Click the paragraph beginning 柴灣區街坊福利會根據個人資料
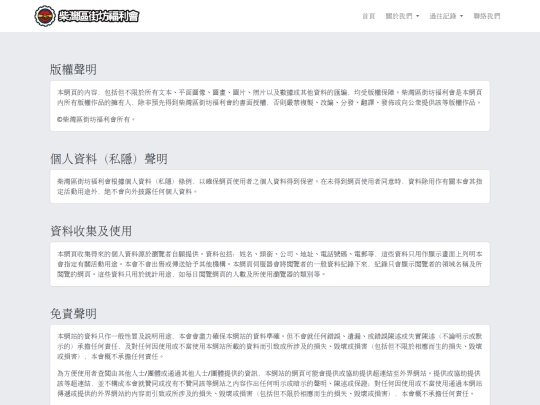 [270, 186]
